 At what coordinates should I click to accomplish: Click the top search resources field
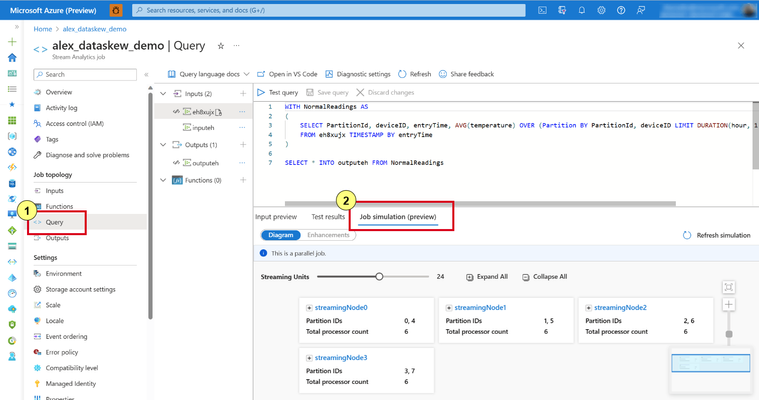tap(329, 10)
